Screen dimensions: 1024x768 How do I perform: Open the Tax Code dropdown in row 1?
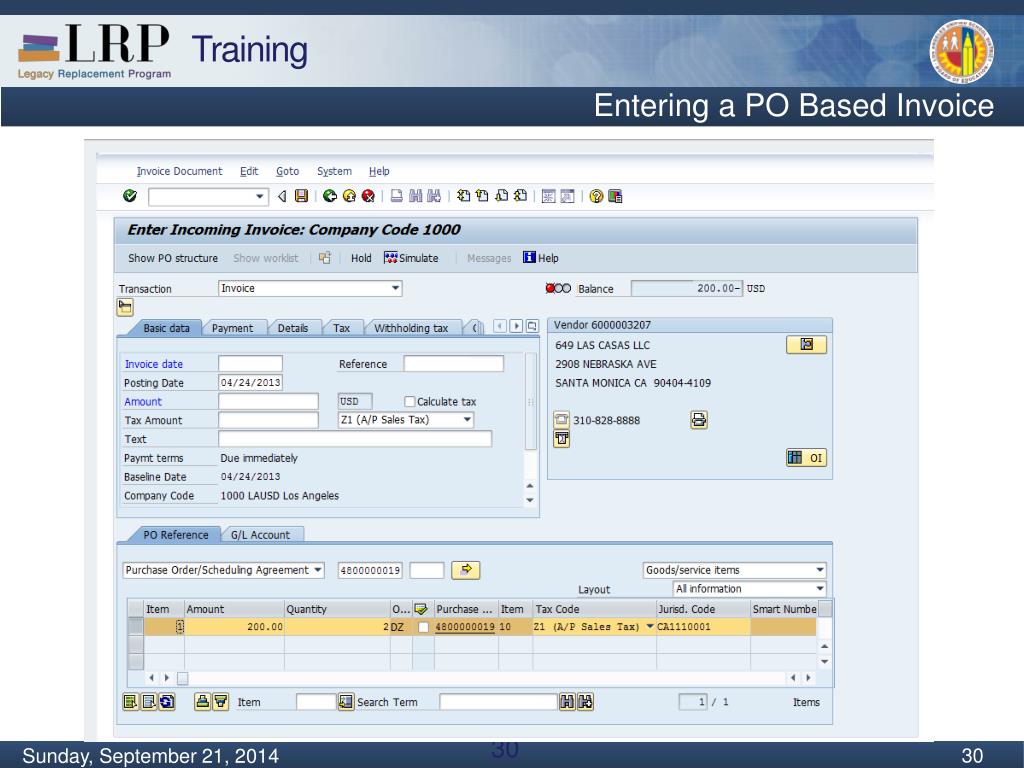(650, 626)
